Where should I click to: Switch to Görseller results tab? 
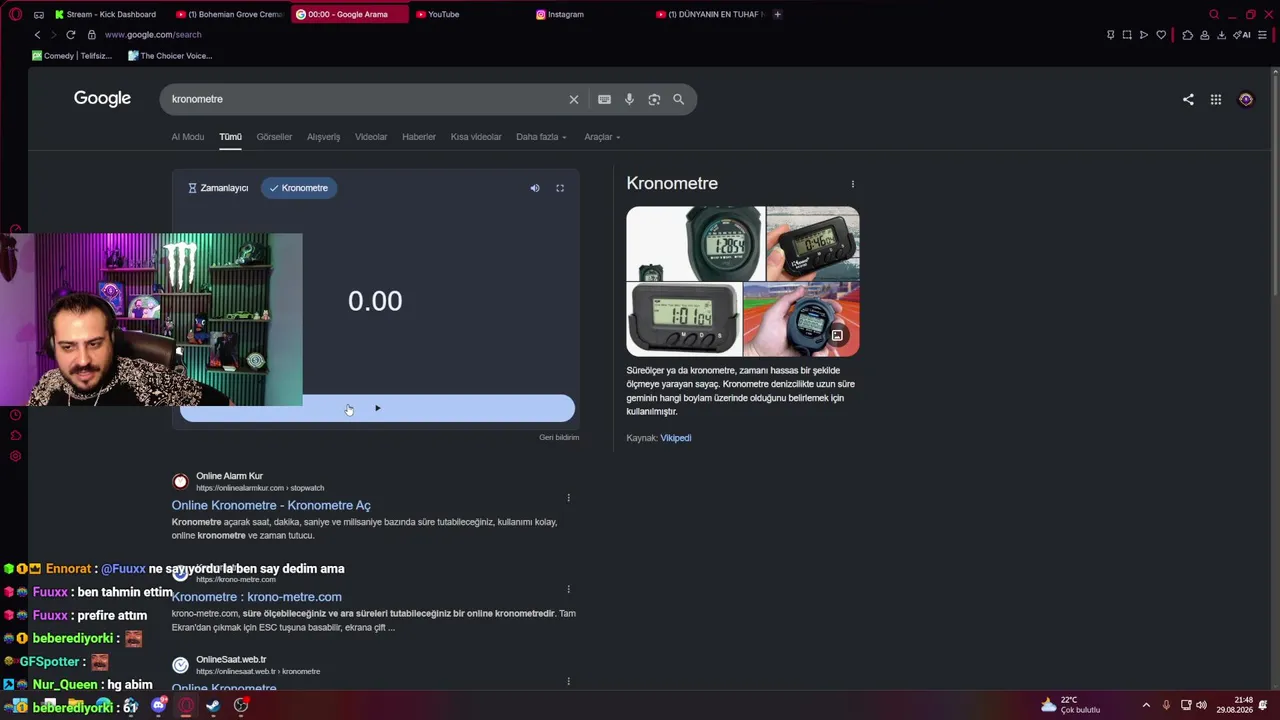point(274,137)
